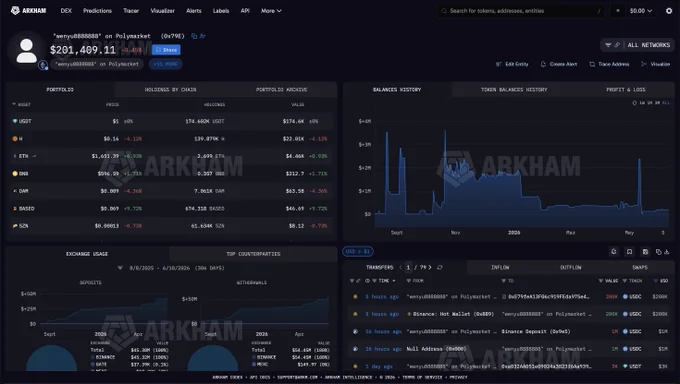680x384 pixels.
Task: Select the 1M time range
Action: pyautogui.click(x=650, y=103)
